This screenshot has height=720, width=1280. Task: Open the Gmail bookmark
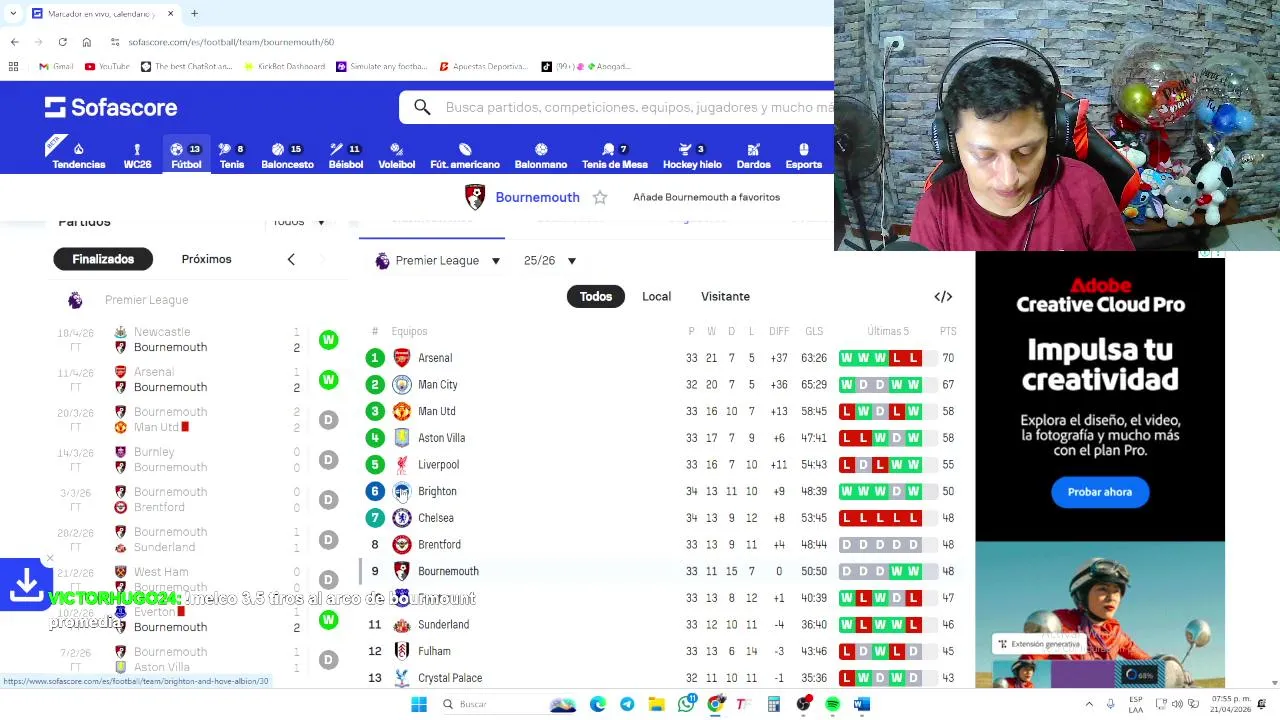[x=56, y=66]
